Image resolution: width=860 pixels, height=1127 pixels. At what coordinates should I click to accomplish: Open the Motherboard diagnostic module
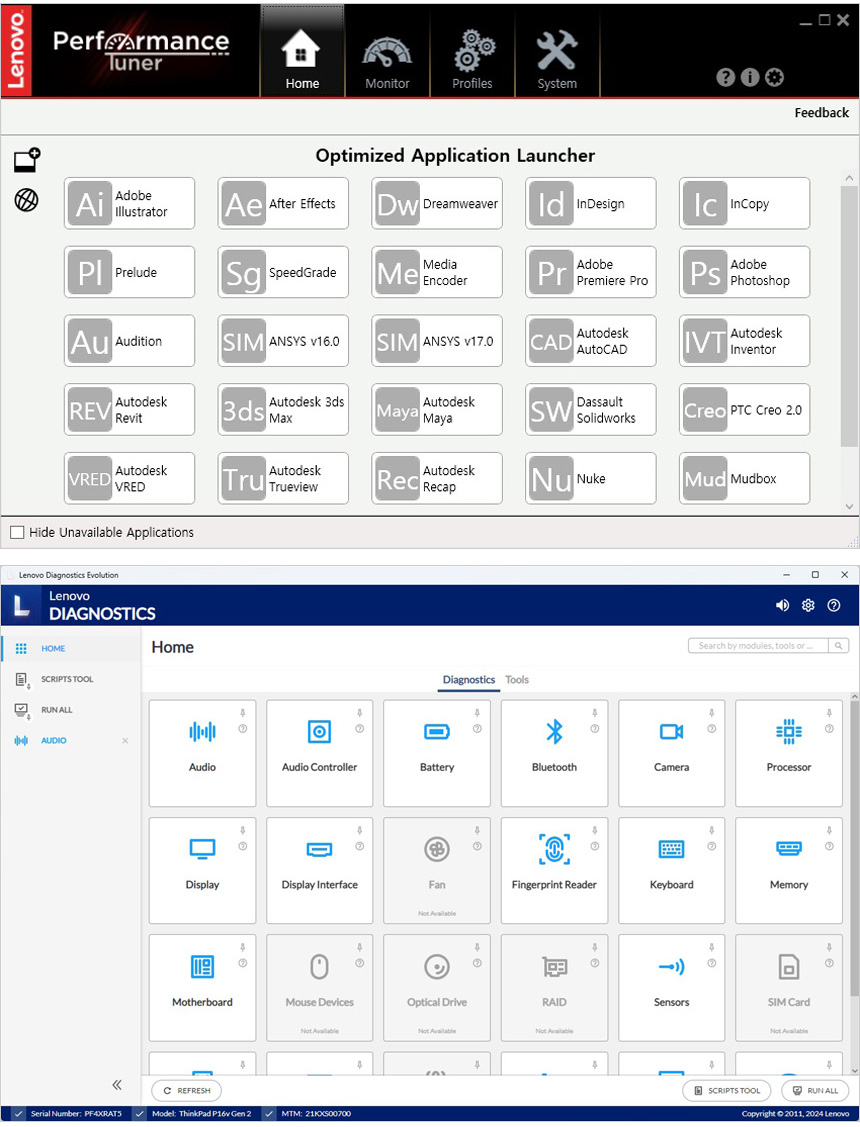(x=202, y=988)
